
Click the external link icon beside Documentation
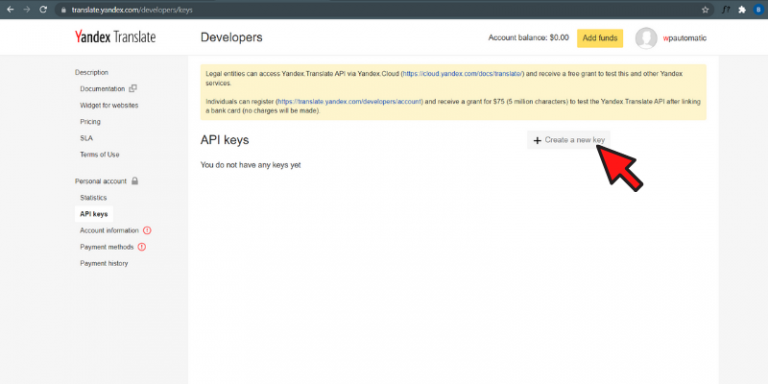pos(133,89)
